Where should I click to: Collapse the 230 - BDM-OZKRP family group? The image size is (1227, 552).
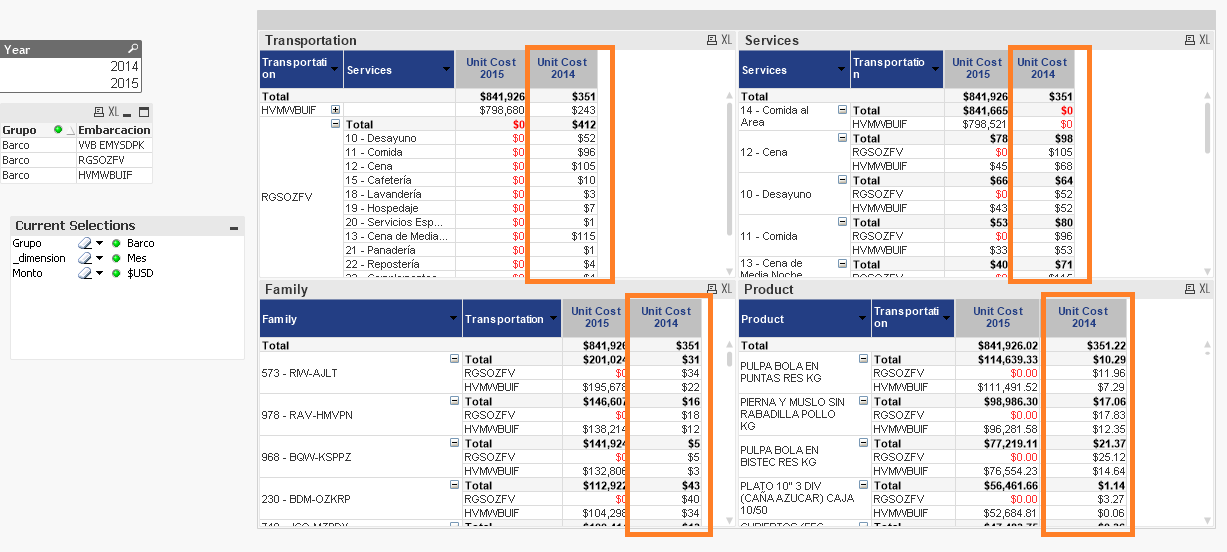coord(454,485)
